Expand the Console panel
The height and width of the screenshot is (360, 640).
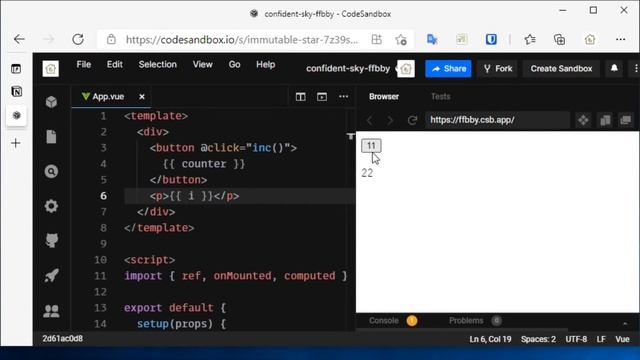(384, 321)
